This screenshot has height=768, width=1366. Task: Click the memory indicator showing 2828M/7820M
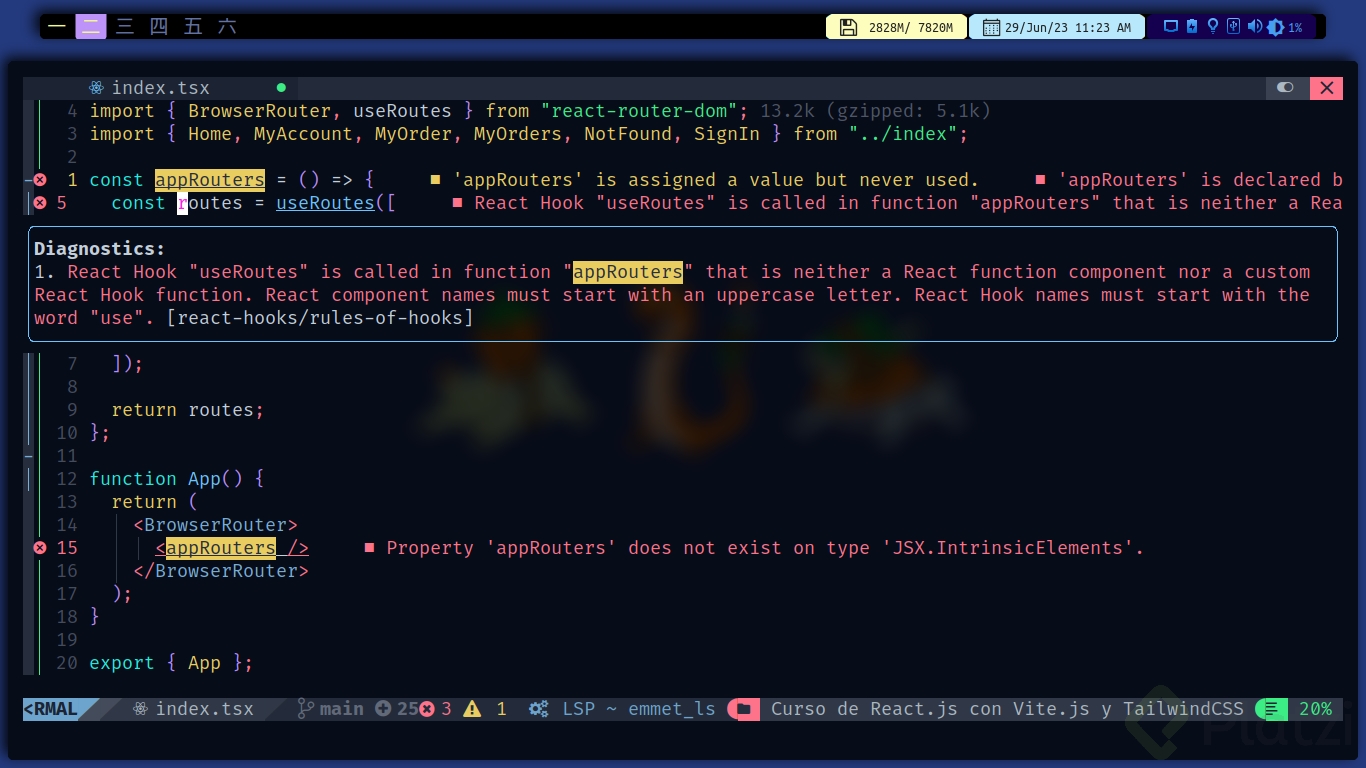pos(895,27)
